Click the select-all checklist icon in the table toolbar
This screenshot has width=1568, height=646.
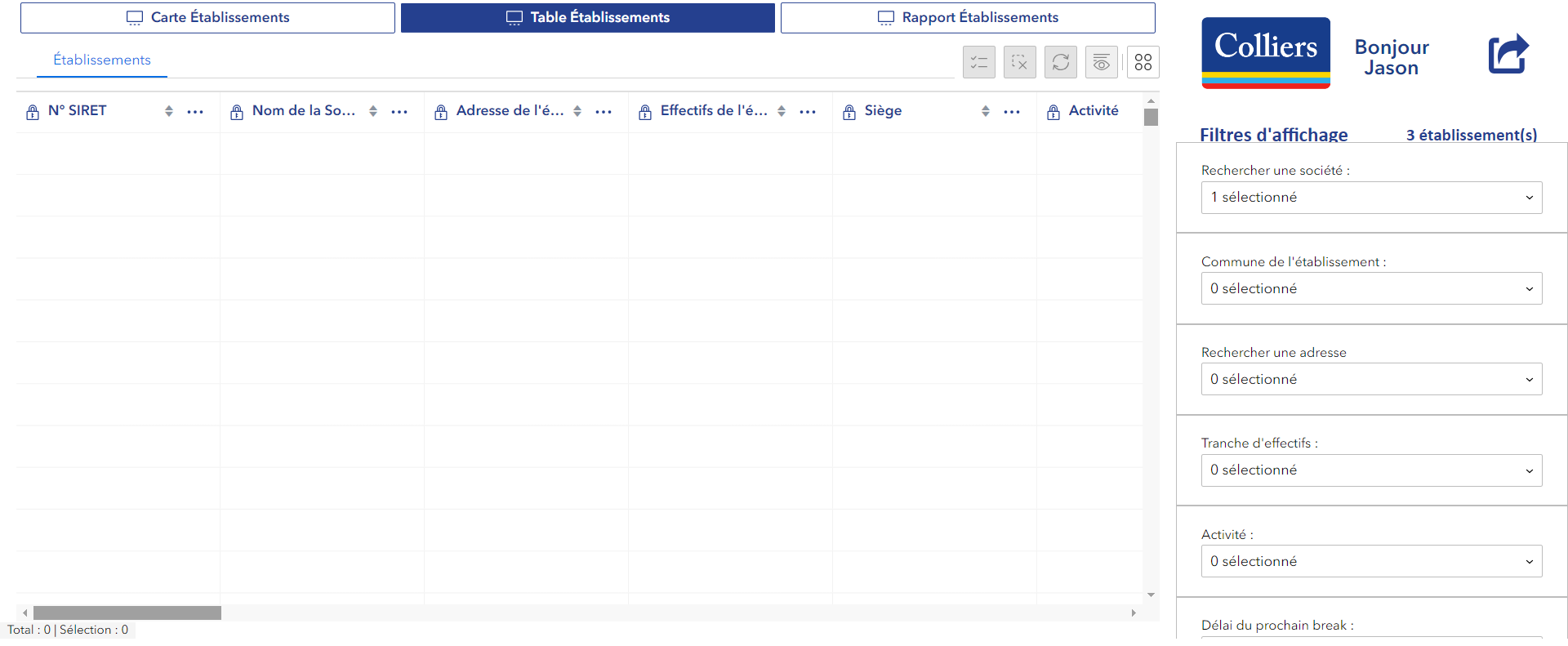978,62
